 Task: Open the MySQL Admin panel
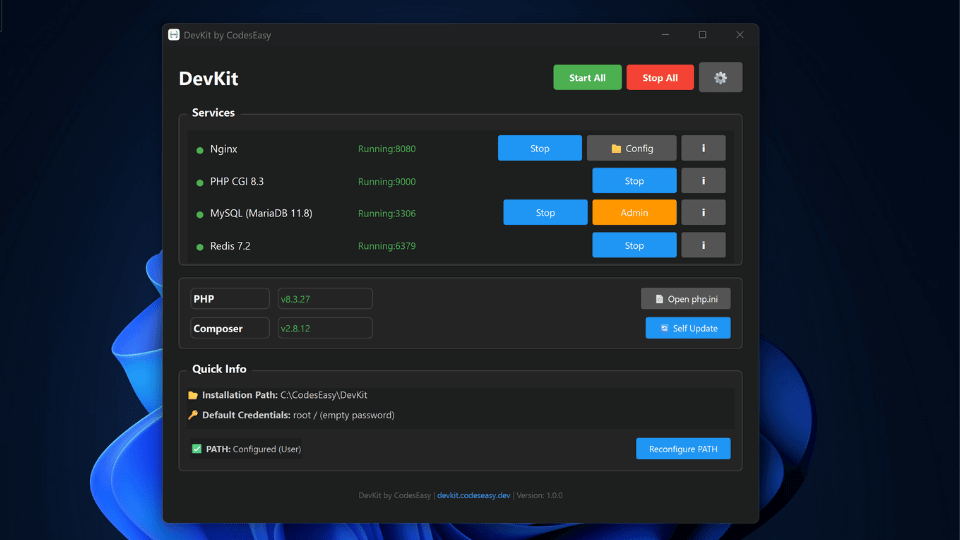tap(634, 212)
